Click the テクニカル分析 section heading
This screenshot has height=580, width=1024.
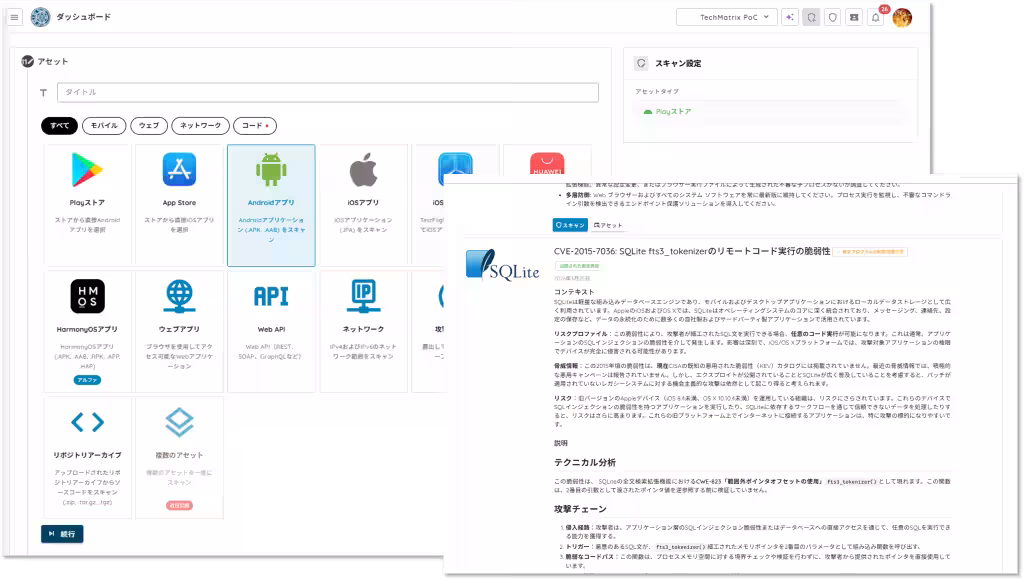[x=584, y=462]
